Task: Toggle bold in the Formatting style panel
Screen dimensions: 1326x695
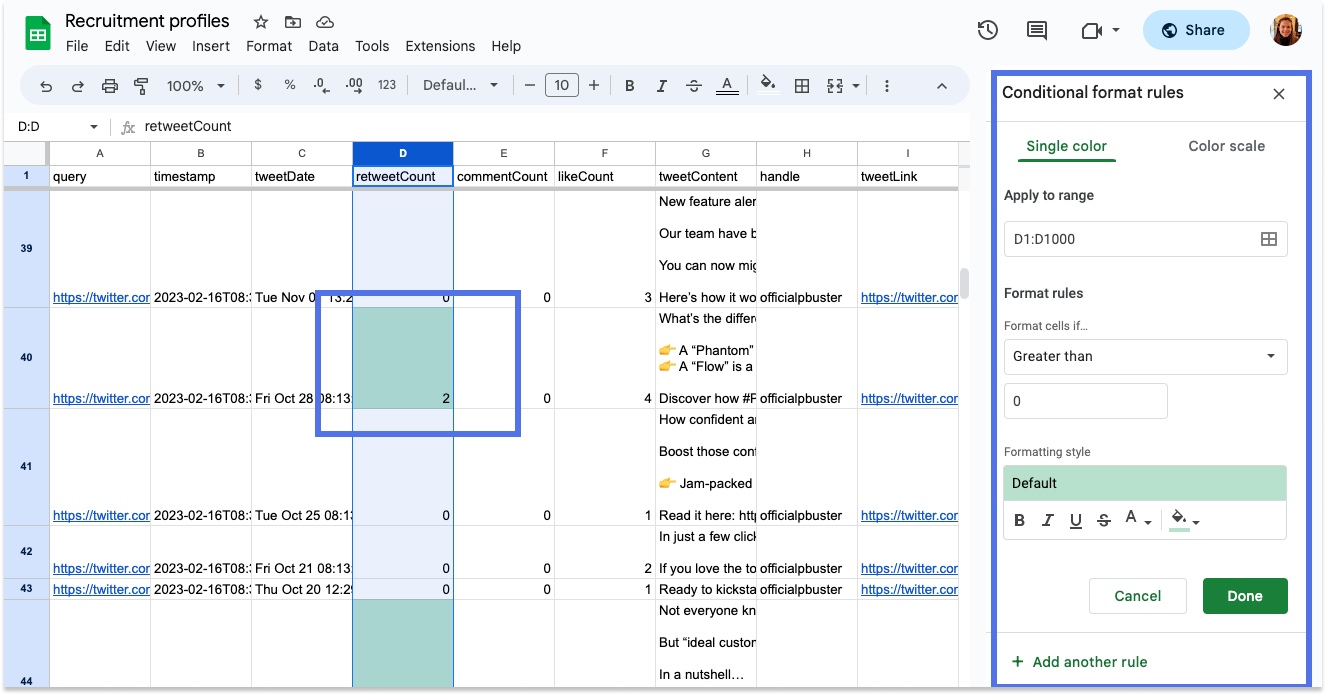Action: (x=1019, y=519)
